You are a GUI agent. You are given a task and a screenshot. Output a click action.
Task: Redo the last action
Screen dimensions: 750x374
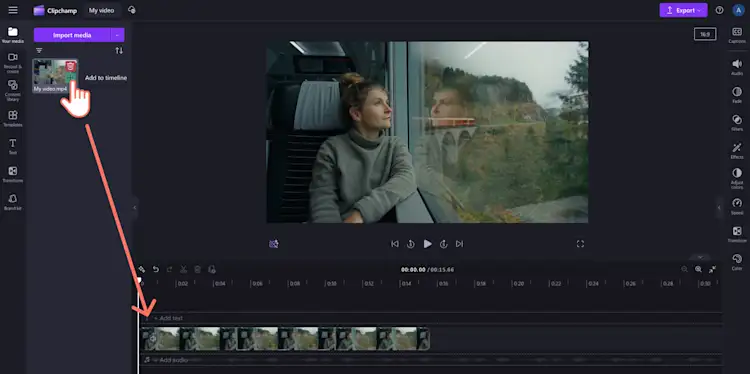(169, 269)
